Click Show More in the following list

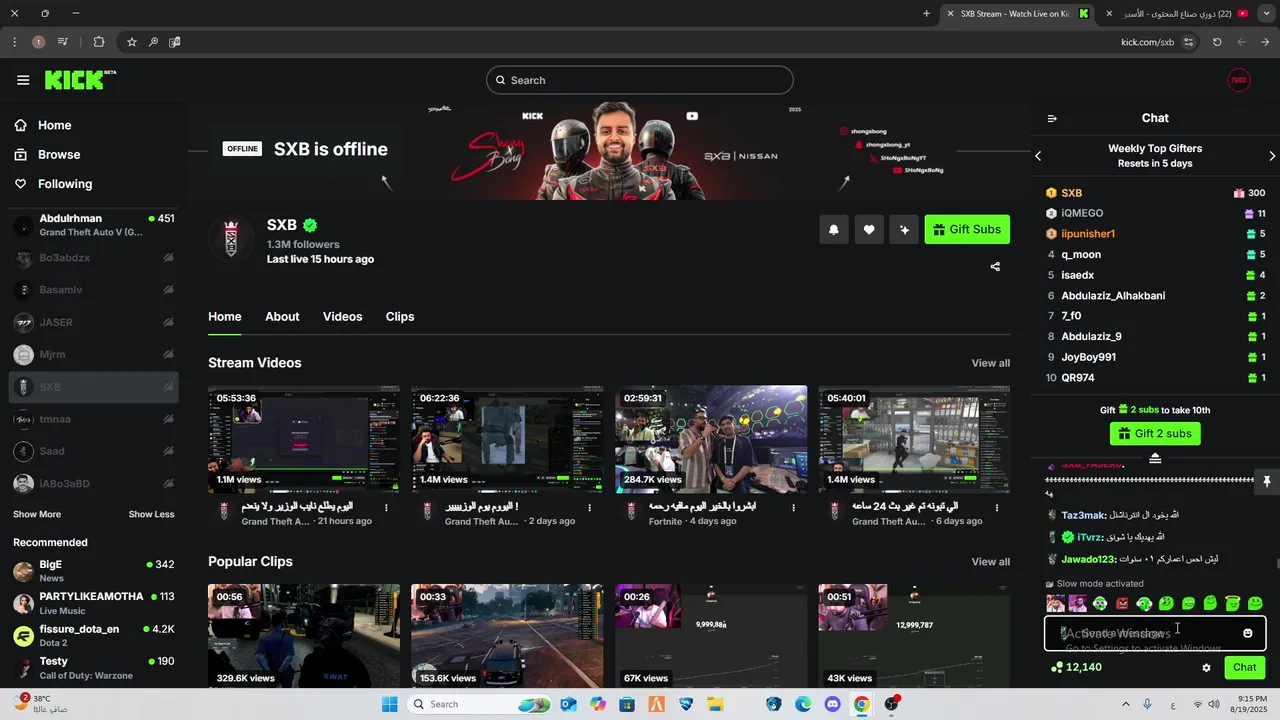point(37,514)
